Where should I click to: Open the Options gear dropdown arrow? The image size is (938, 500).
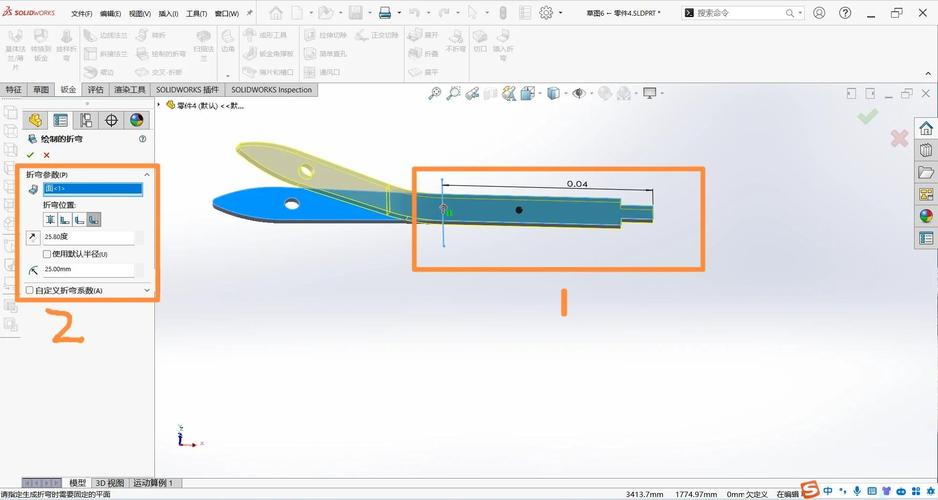point(561,13)
